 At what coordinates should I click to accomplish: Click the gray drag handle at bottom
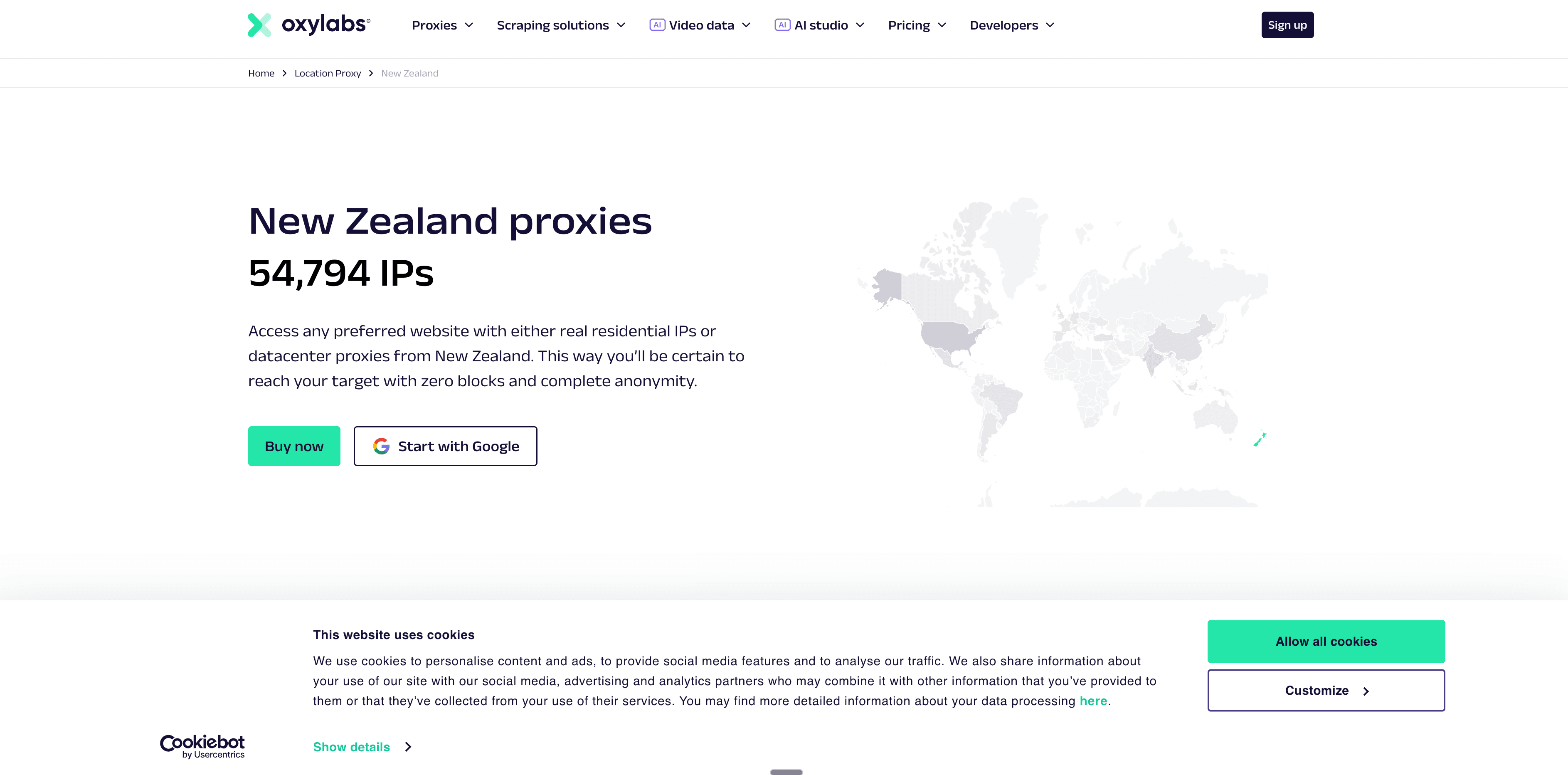786,772
